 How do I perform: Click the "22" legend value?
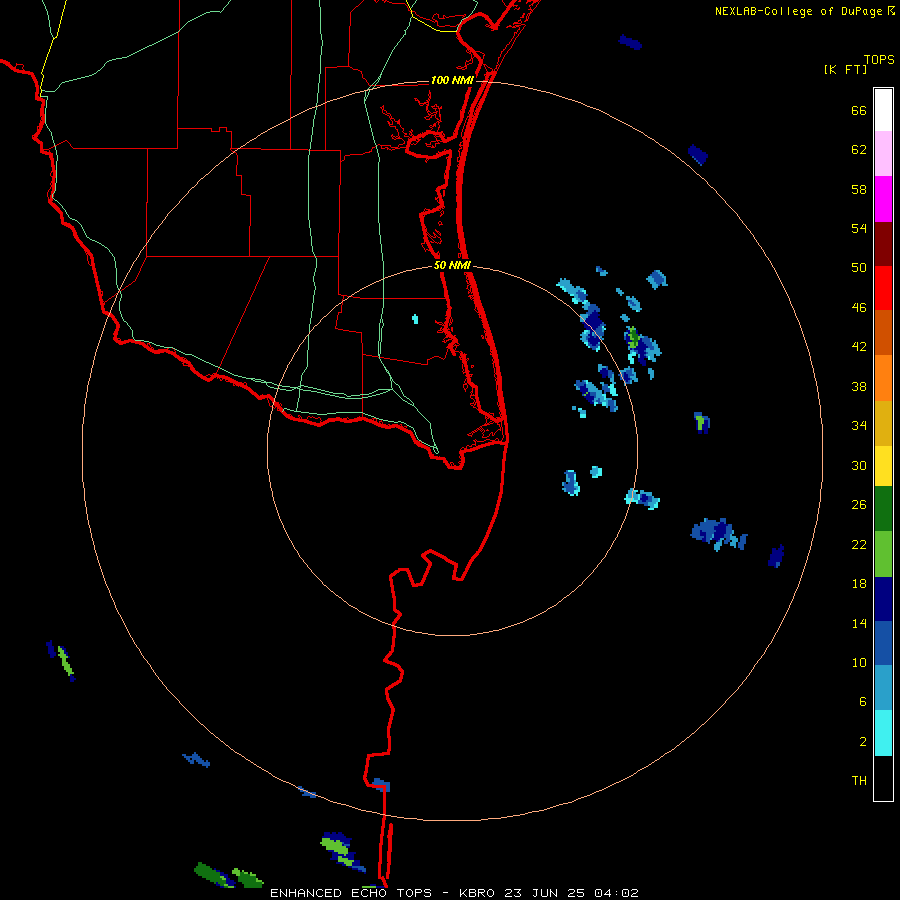tap(859, 545)
